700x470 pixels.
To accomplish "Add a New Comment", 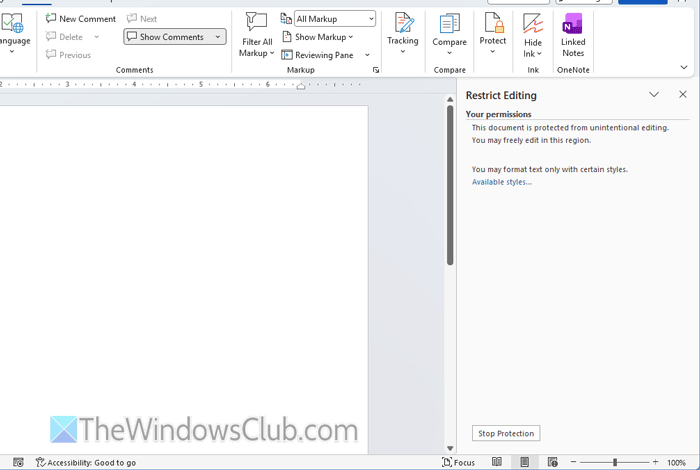I will click(x=81, y=19).
